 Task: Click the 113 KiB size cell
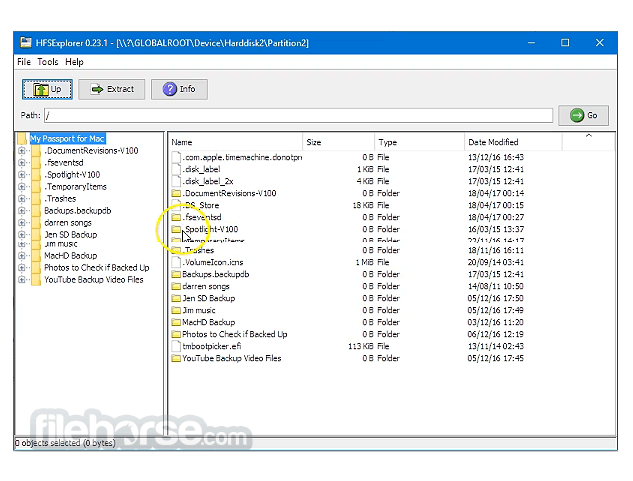click(361, 346)
